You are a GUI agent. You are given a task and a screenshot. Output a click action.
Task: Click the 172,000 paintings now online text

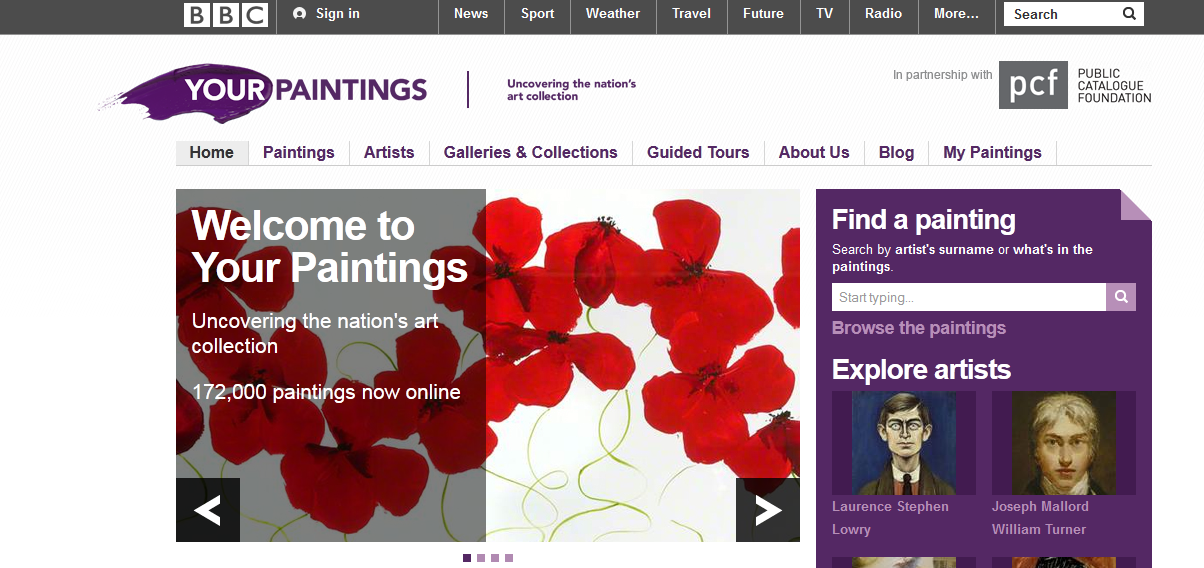326,392
